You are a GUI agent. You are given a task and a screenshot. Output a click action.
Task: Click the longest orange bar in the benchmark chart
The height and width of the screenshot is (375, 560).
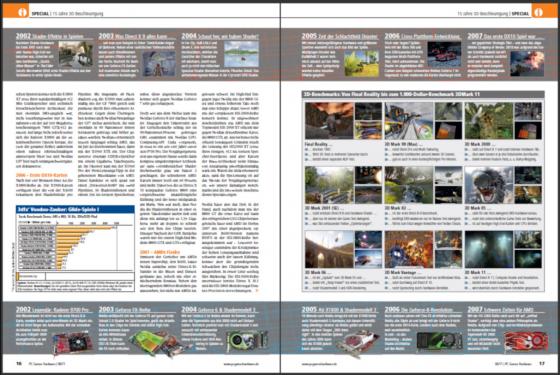[x=84, y=227]
